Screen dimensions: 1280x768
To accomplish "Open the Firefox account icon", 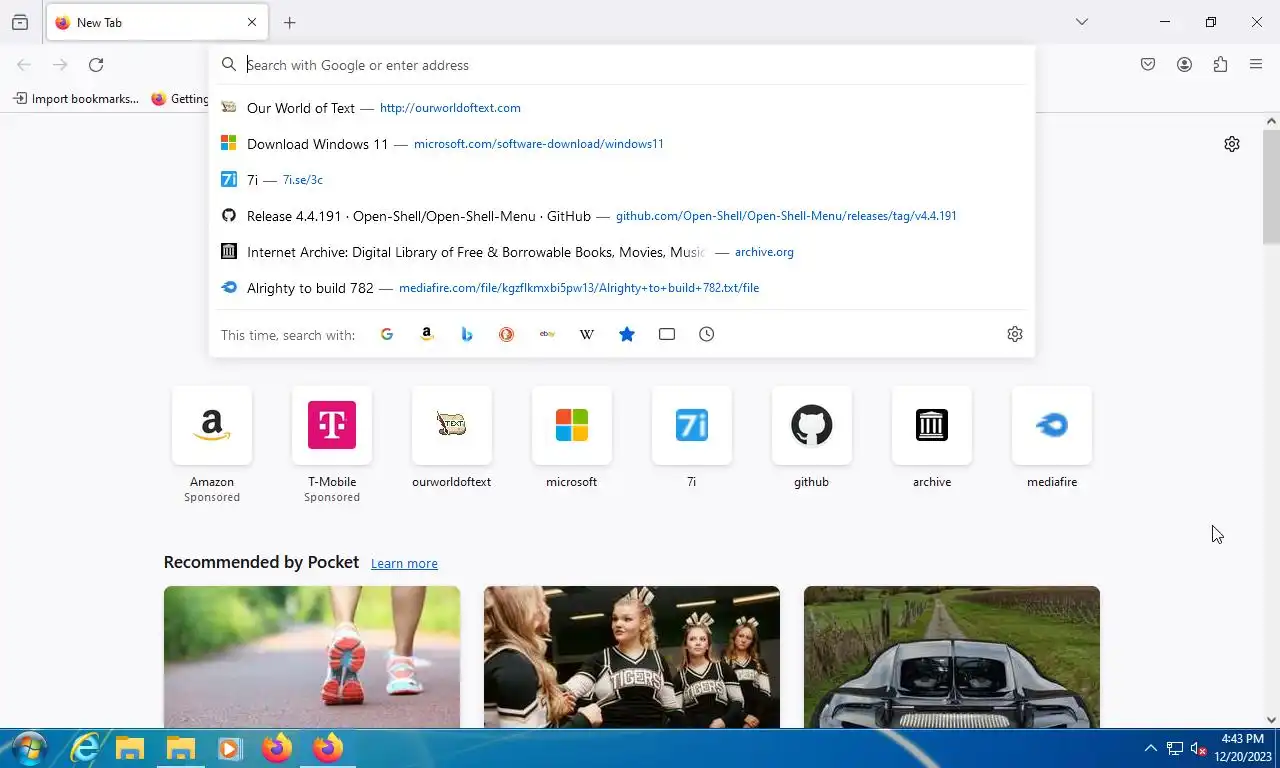I will 1184,65.
